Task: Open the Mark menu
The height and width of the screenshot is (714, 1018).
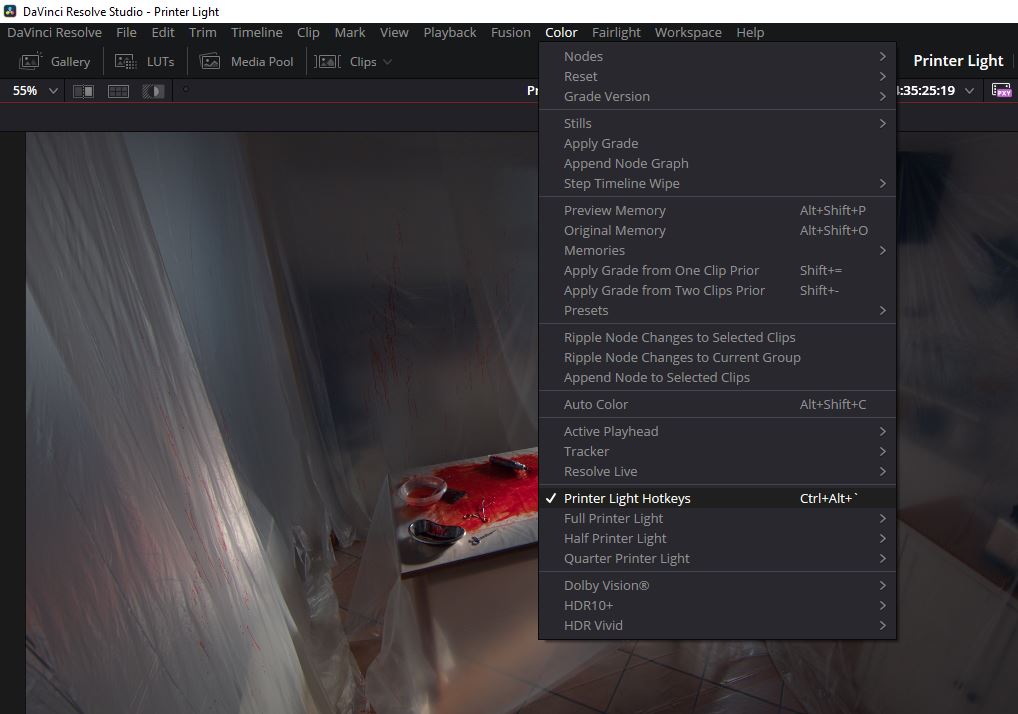Action: pos(349,32)
